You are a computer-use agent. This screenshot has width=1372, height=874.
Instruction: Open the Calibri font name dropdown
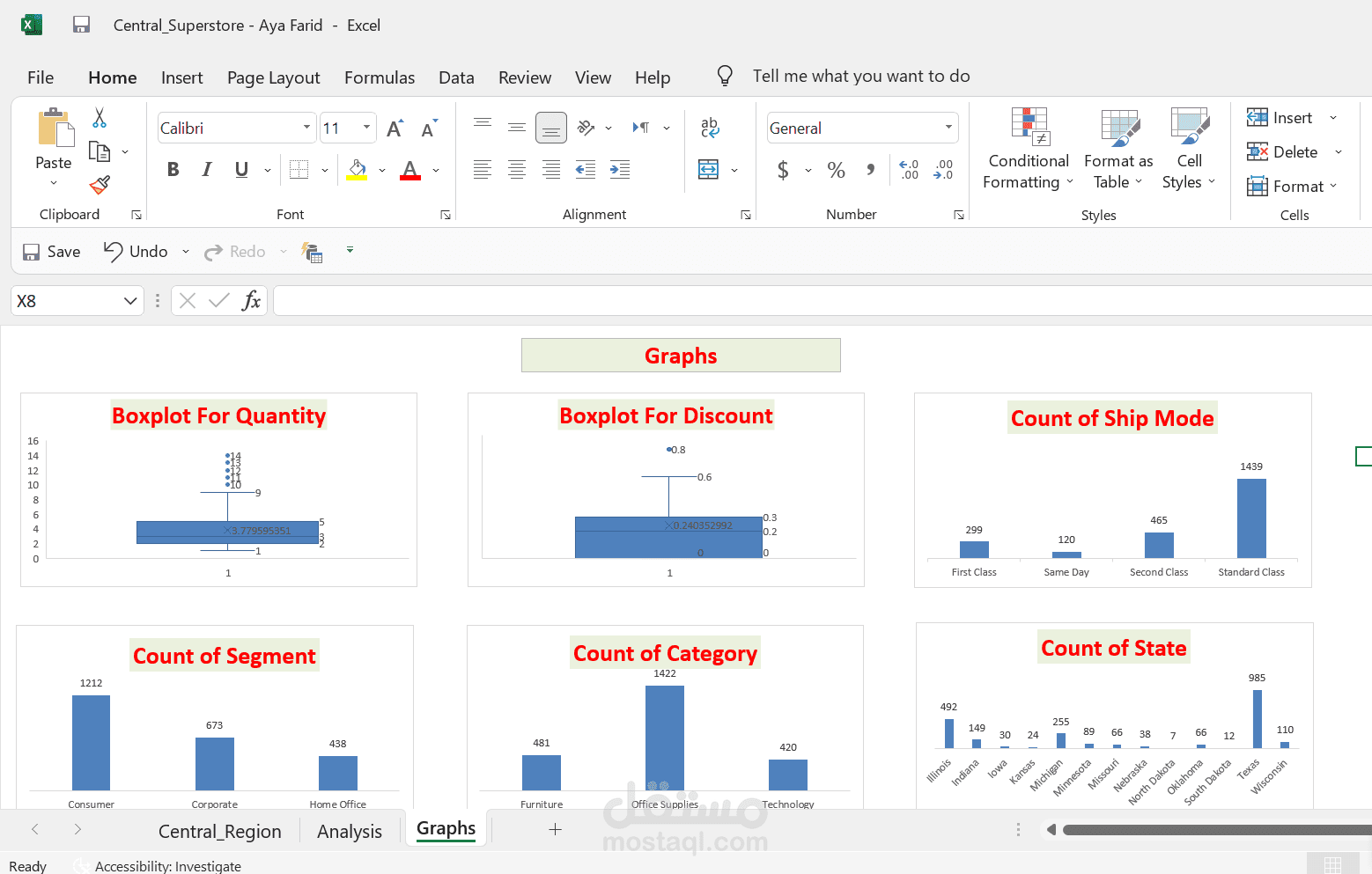pos(306,128)
